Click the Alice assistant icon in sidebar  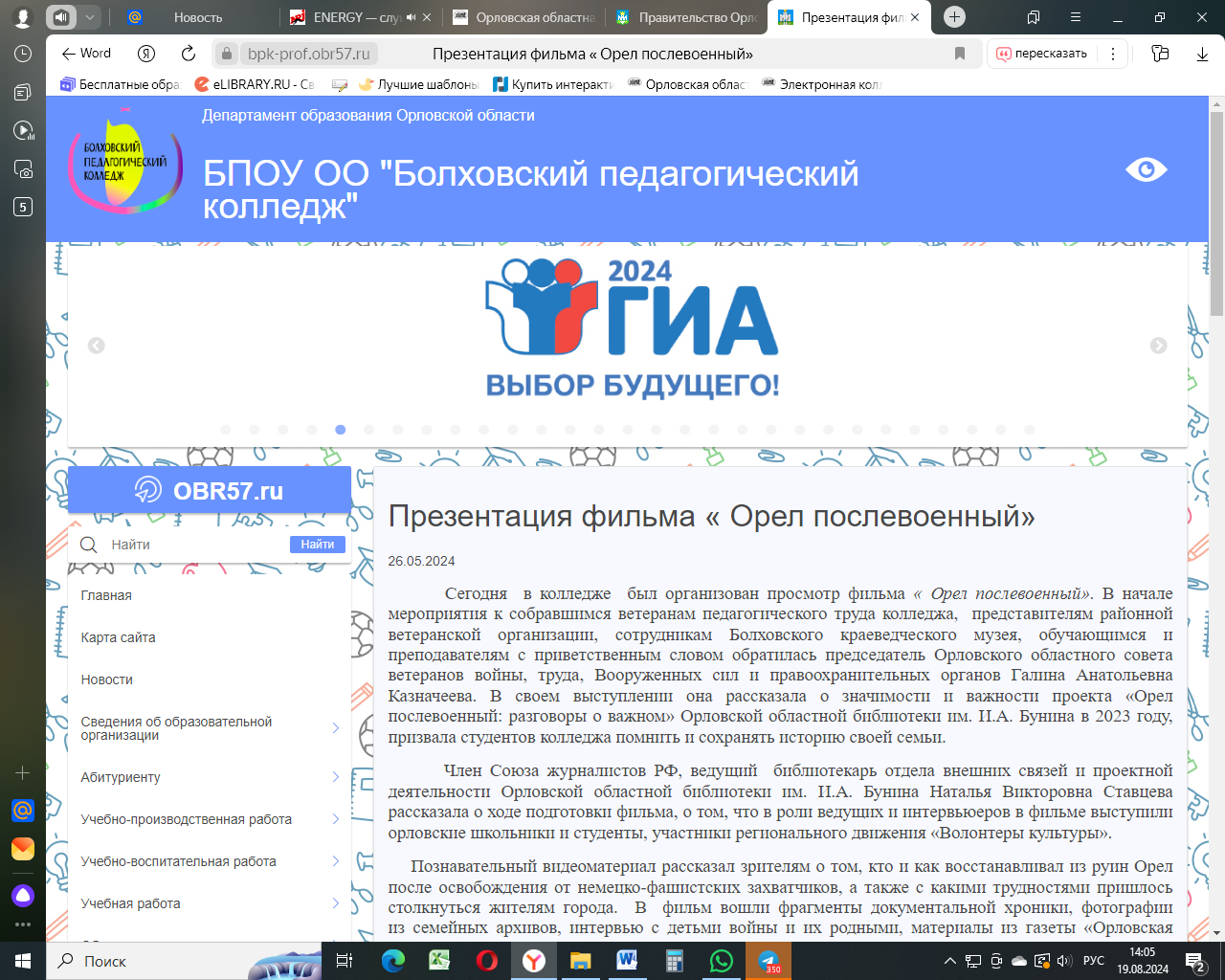click(23, 895)
